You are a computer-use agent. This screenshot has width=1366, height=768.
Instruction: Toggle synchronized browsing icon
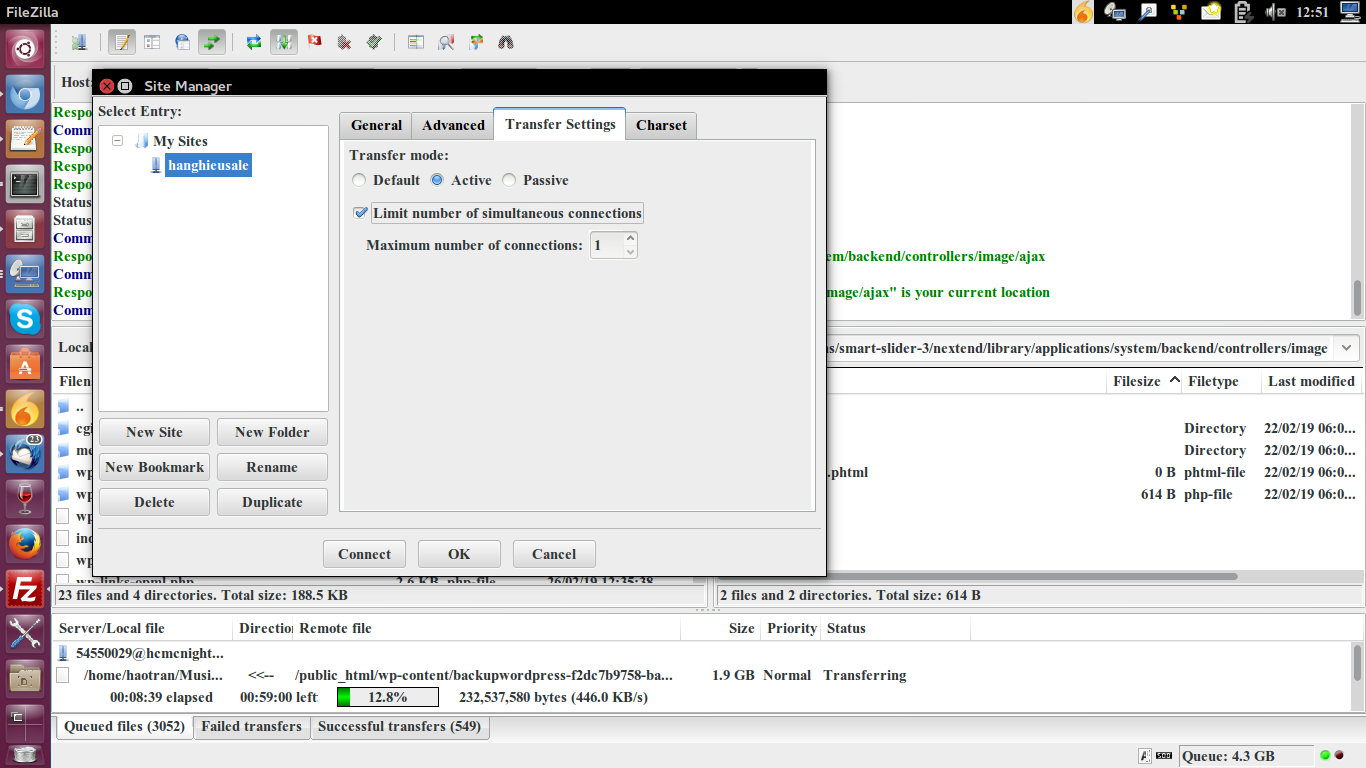pyautogui.click(x=476, y=42)
